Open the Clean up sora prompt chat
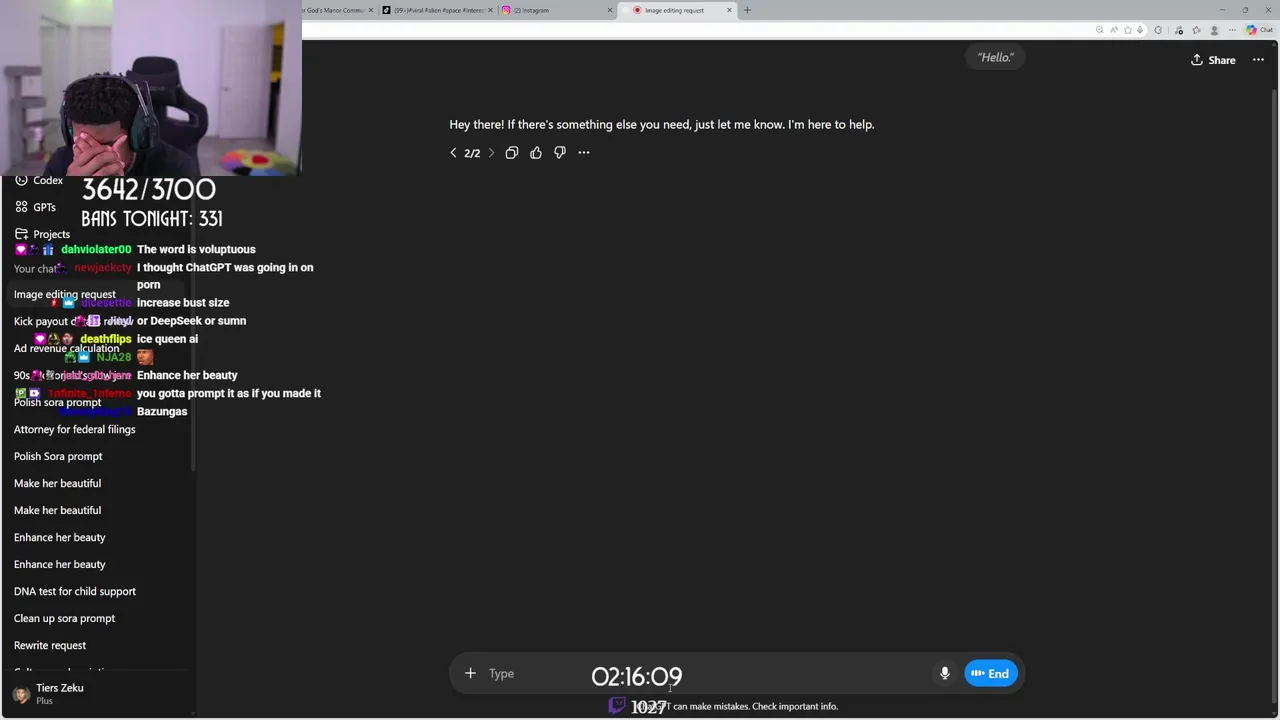Screen dimensions: 1280x720 [65, 618]
